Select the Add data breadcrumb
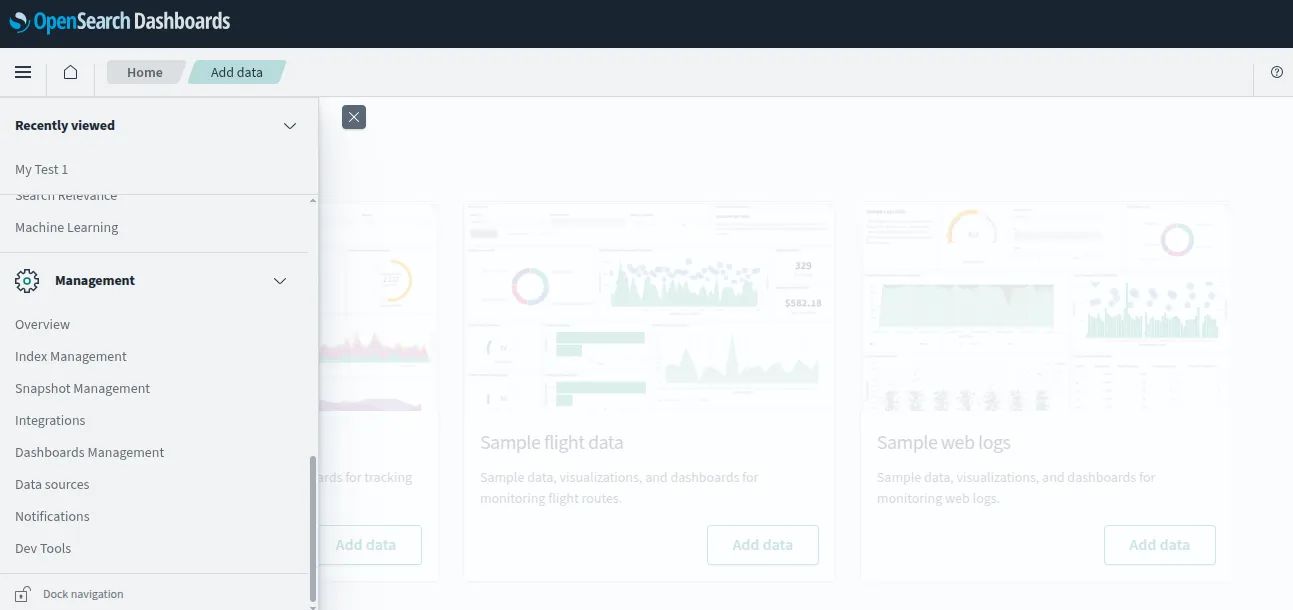The height and width of the screenshot is (610, 1293). (237, 72)
